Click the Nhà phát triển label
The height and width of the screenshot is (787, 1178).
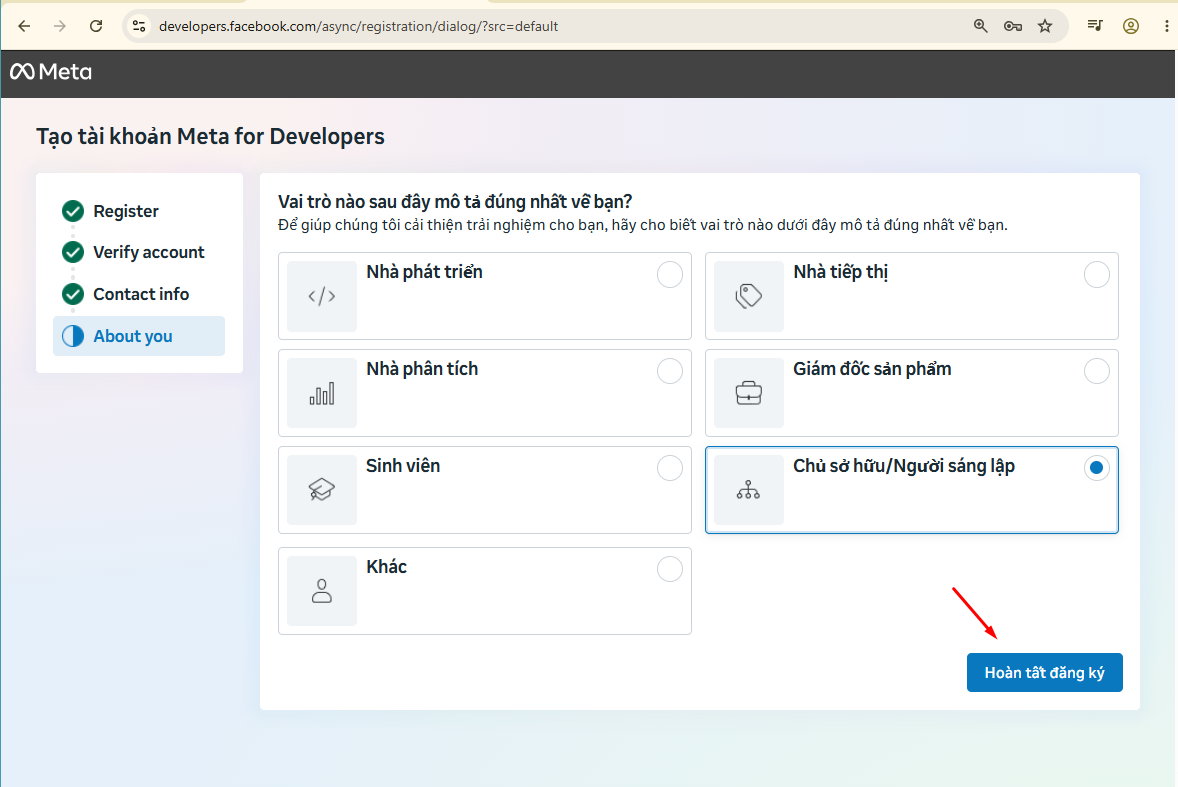pyautogui.click(x=424, y=272)
